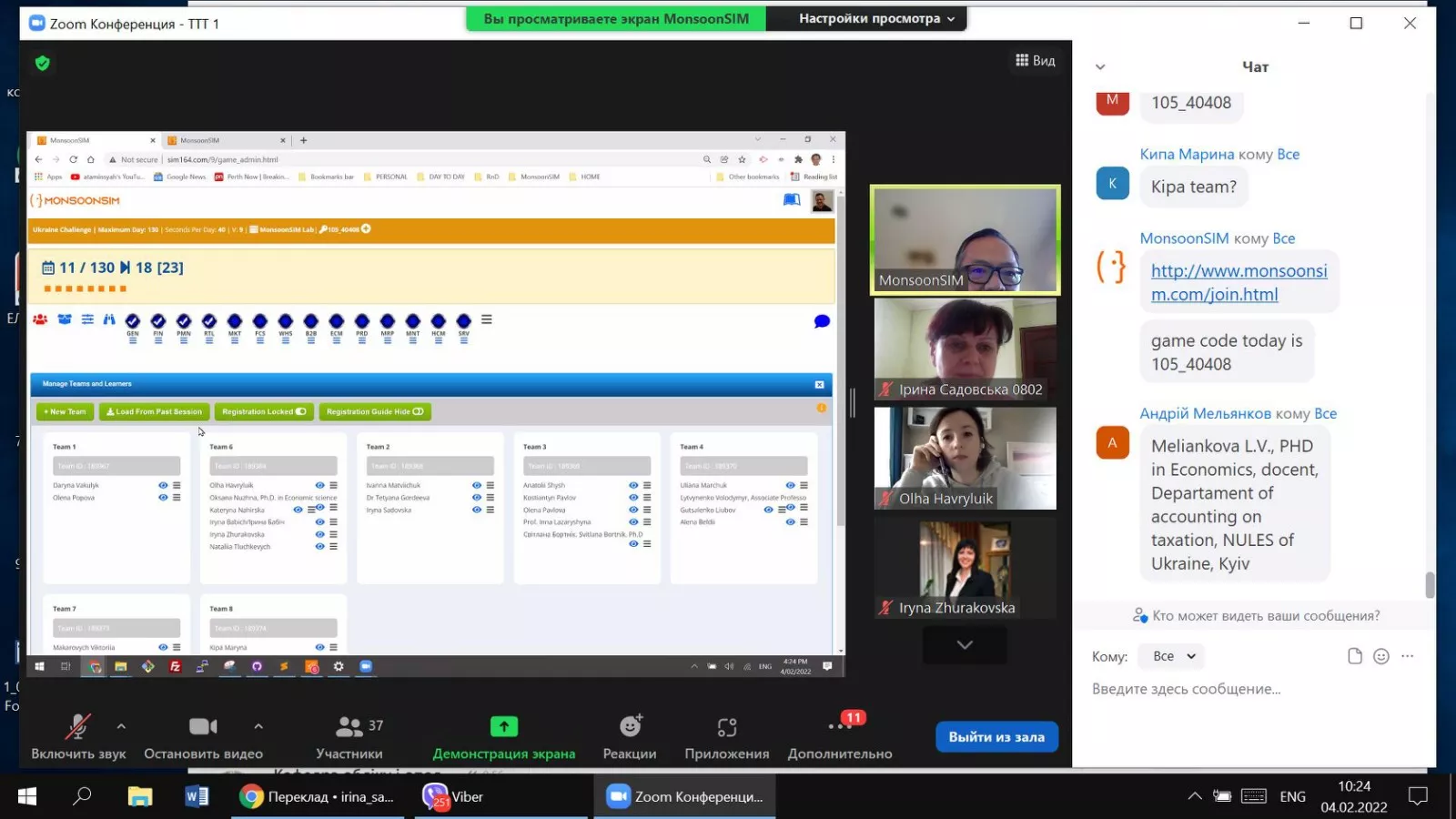Open the Приложения apps panel

point(726,735)
